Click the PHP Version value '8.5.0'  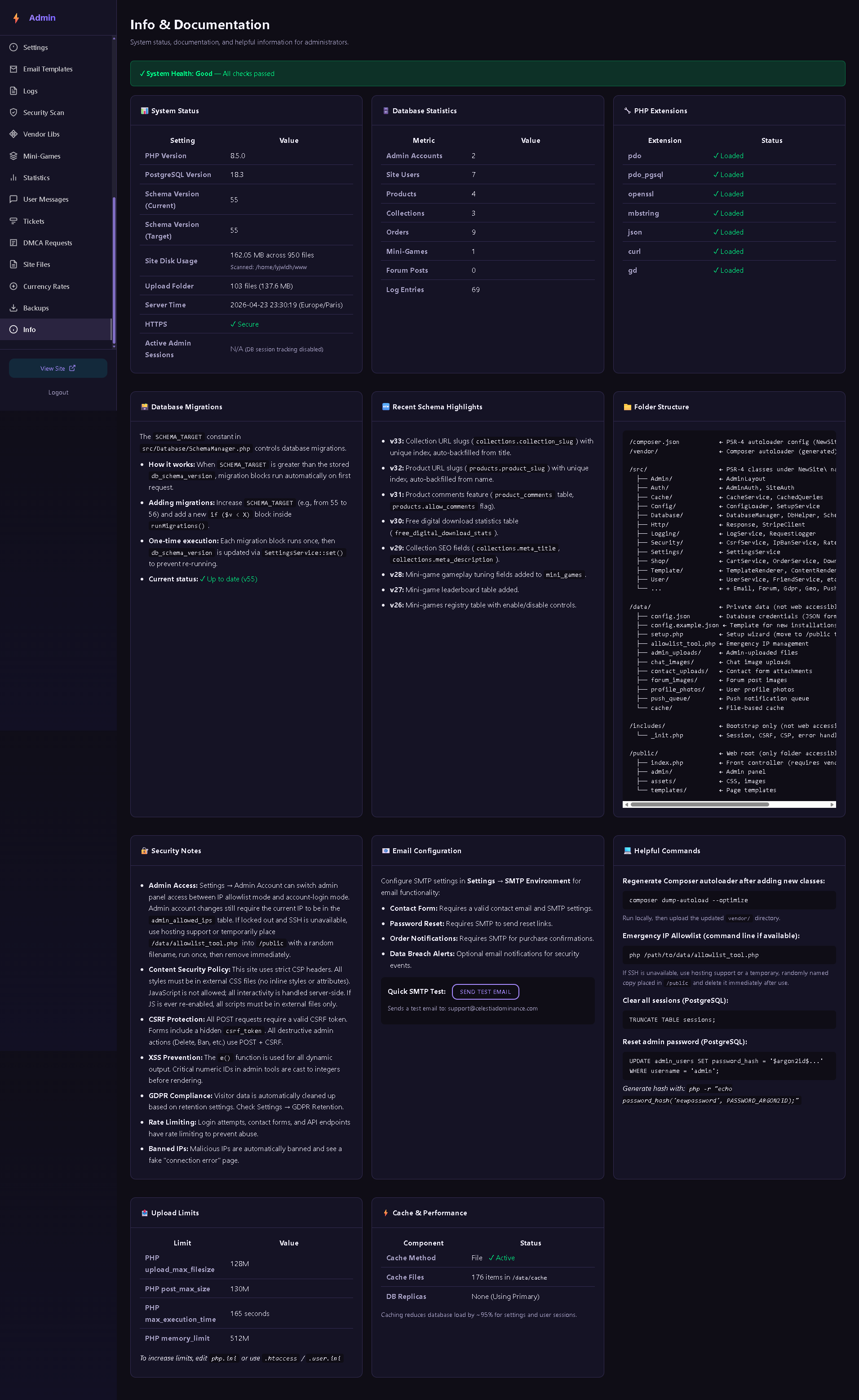coord(238,156)
